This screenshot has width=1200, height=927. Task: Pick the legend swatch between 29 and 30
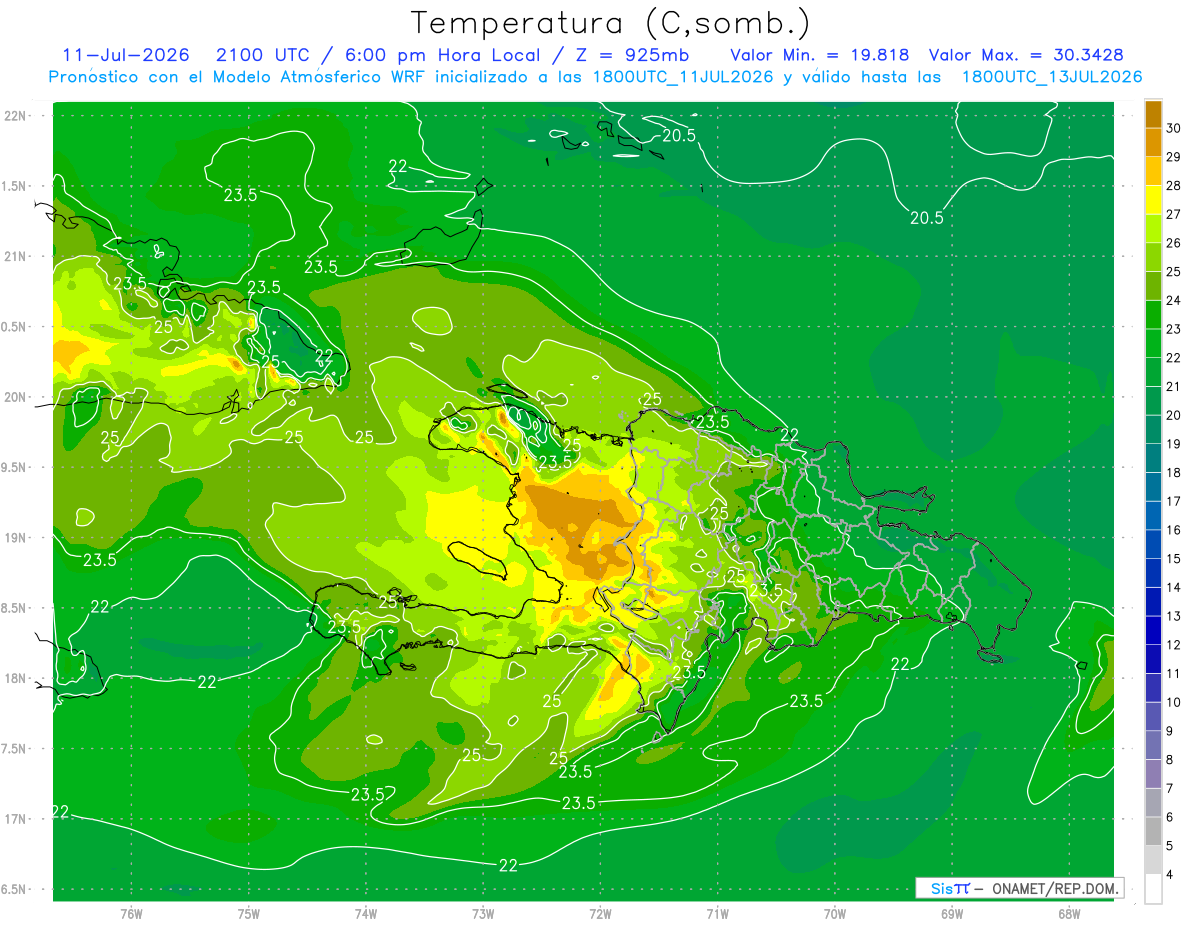[x=1153, y=142]
